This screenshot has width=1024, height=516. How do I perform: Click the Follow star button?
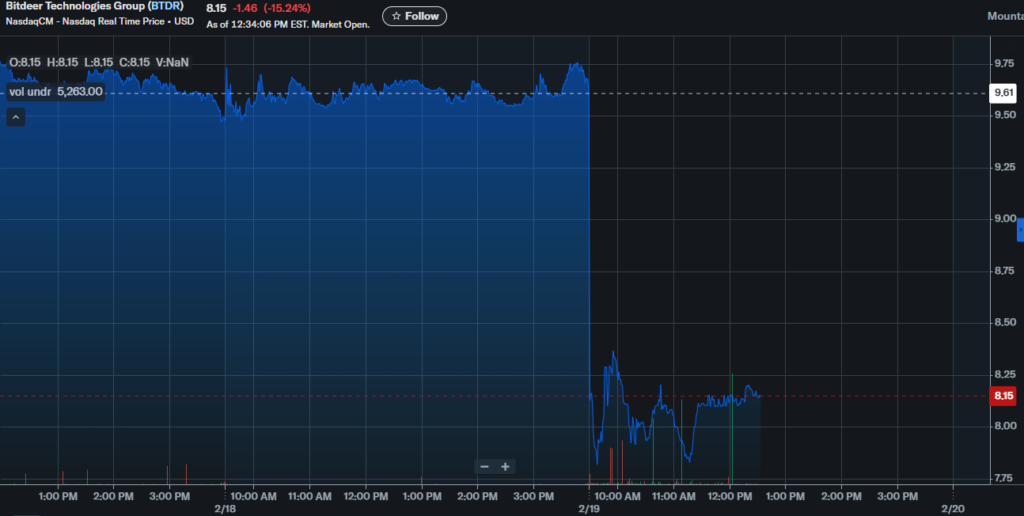click(414, 16)
